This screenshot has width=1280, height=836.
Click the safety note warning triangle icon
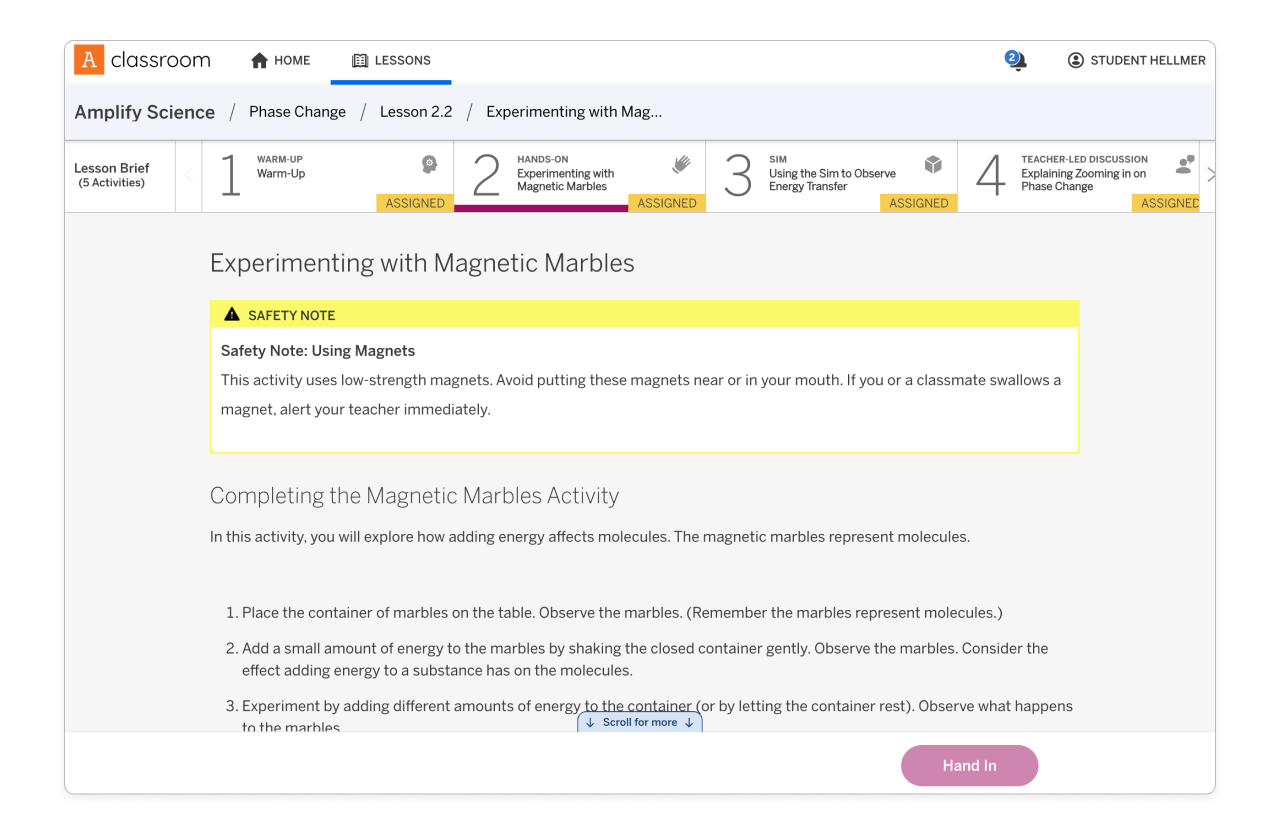coord(232,315)
